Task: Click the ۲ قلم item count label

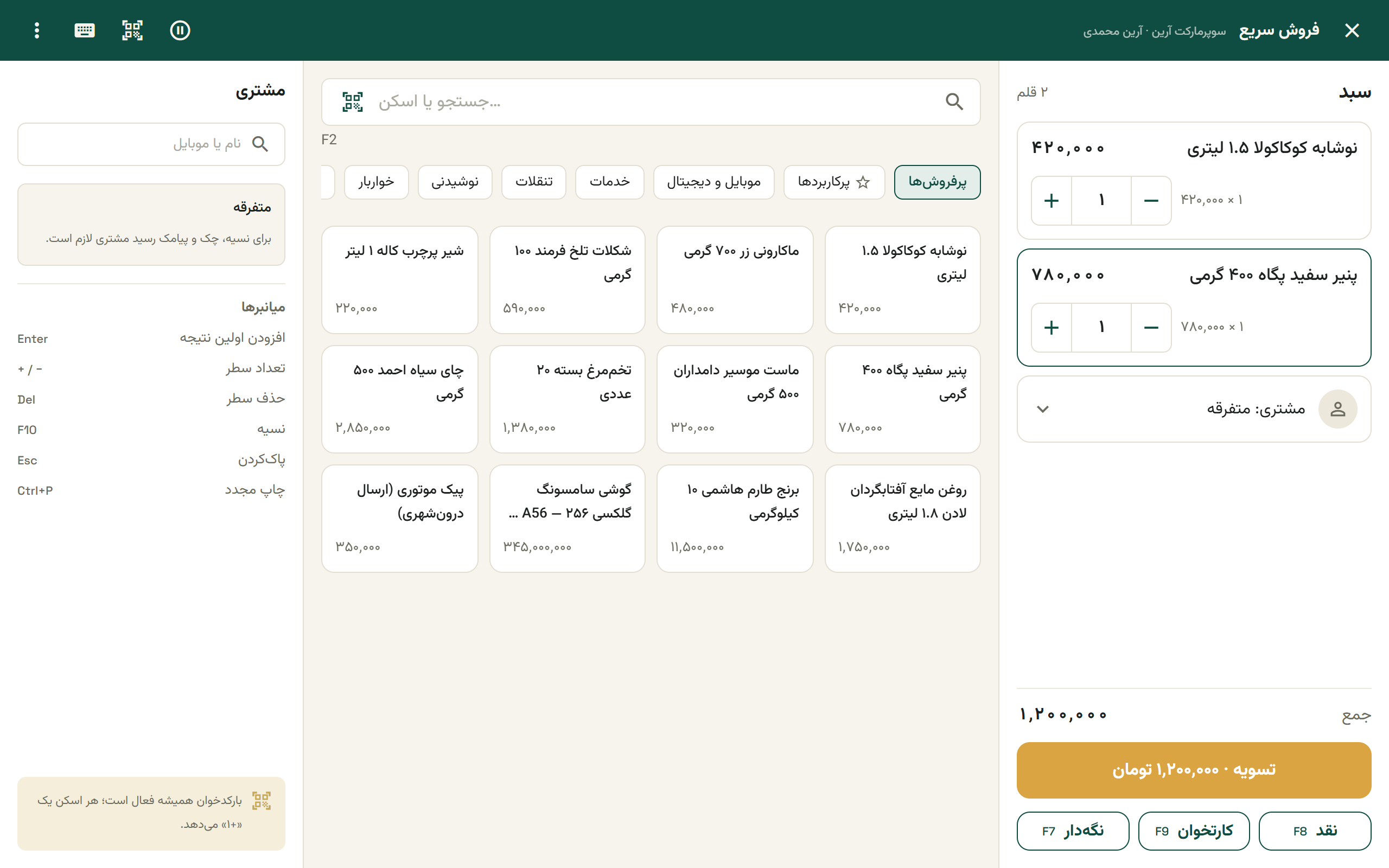Action: 1032,92
